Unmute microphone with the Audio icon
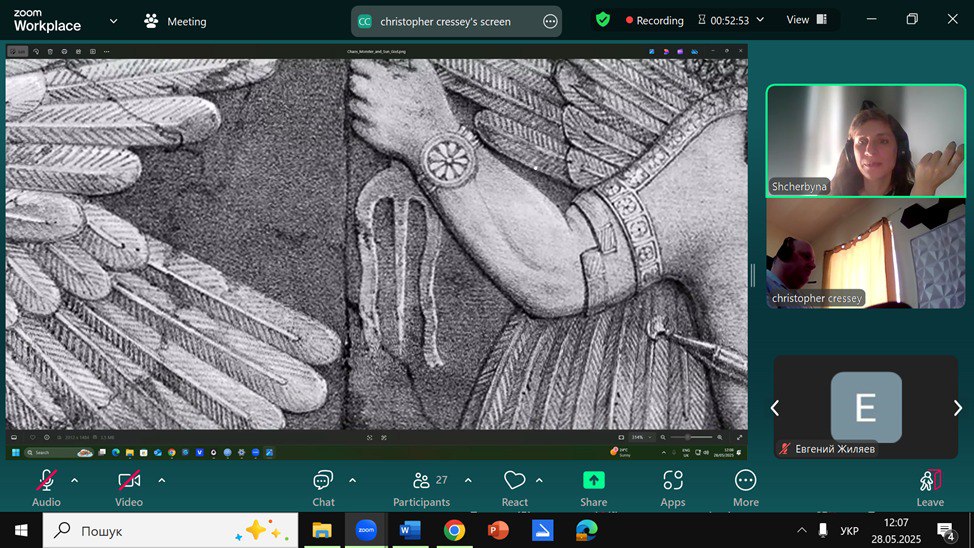This screenshot has height=548, width=974. [46, 480]
